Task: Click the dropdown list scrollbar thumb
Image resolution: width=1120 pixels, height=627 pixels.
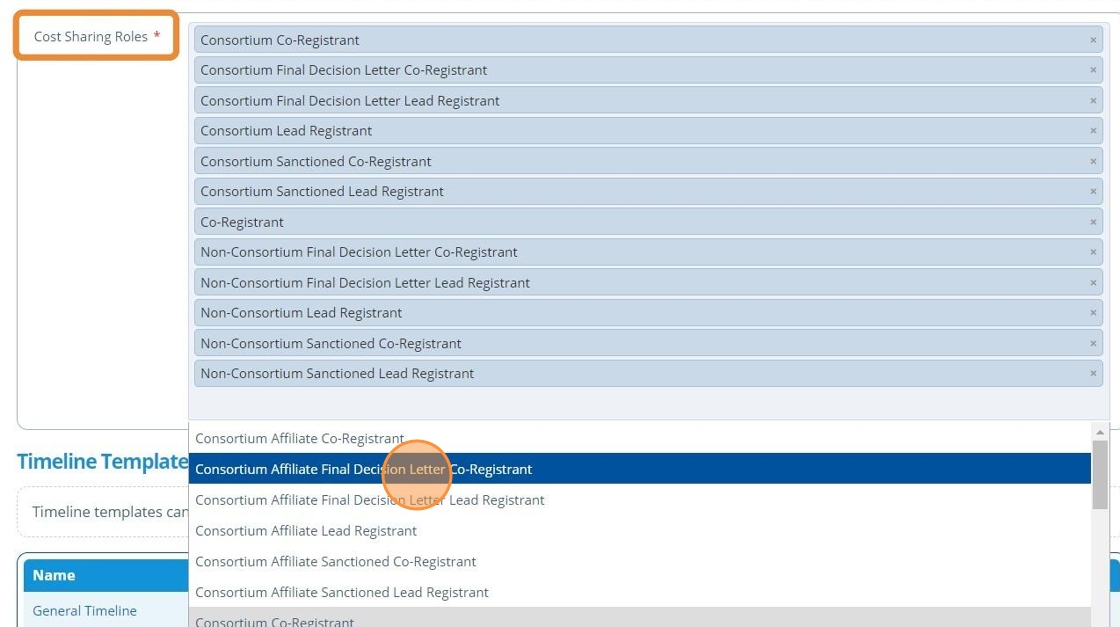Action: tap(1100, 475)
